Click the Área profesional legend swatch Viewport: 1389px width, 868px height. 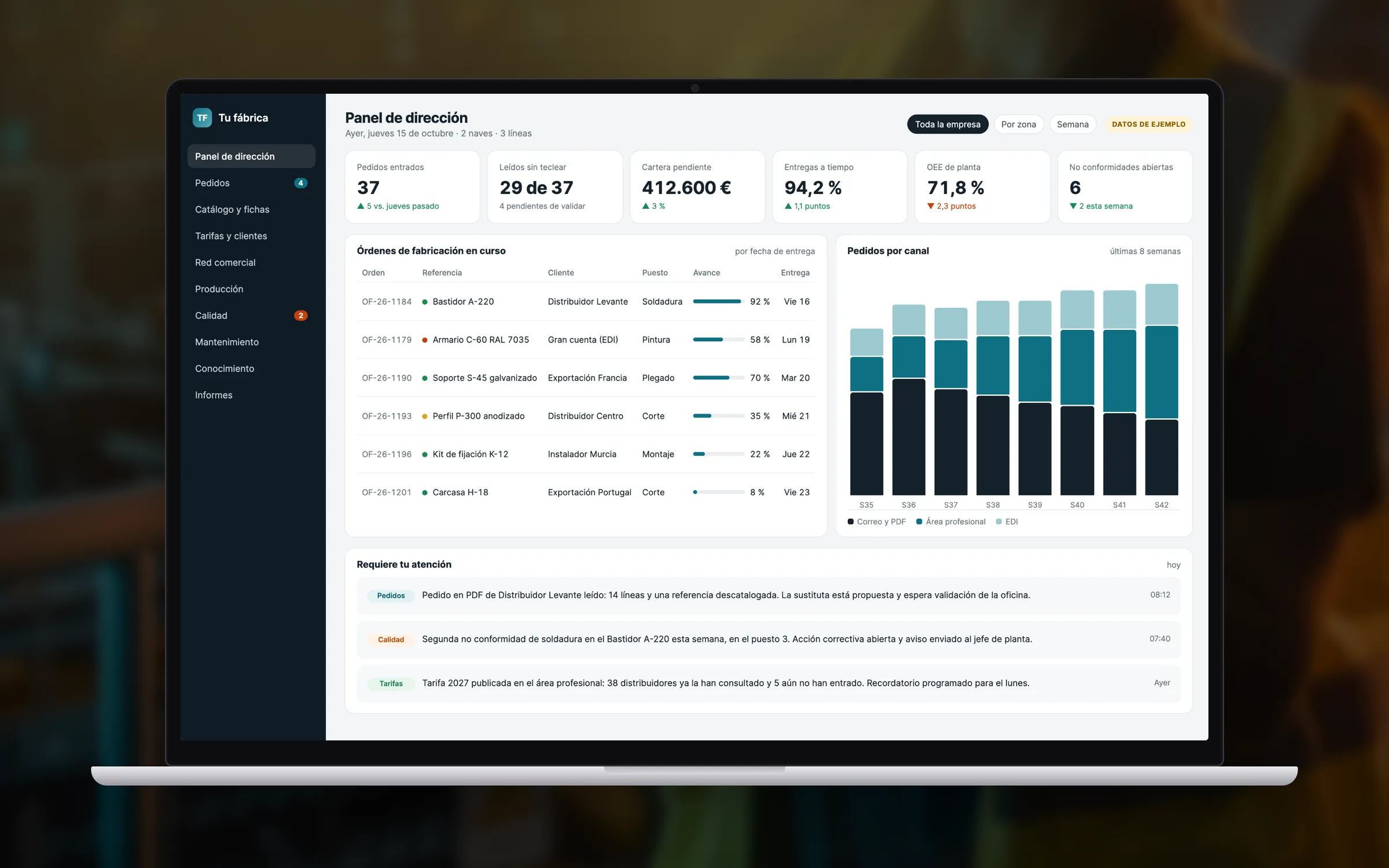(x=919, y=522)
